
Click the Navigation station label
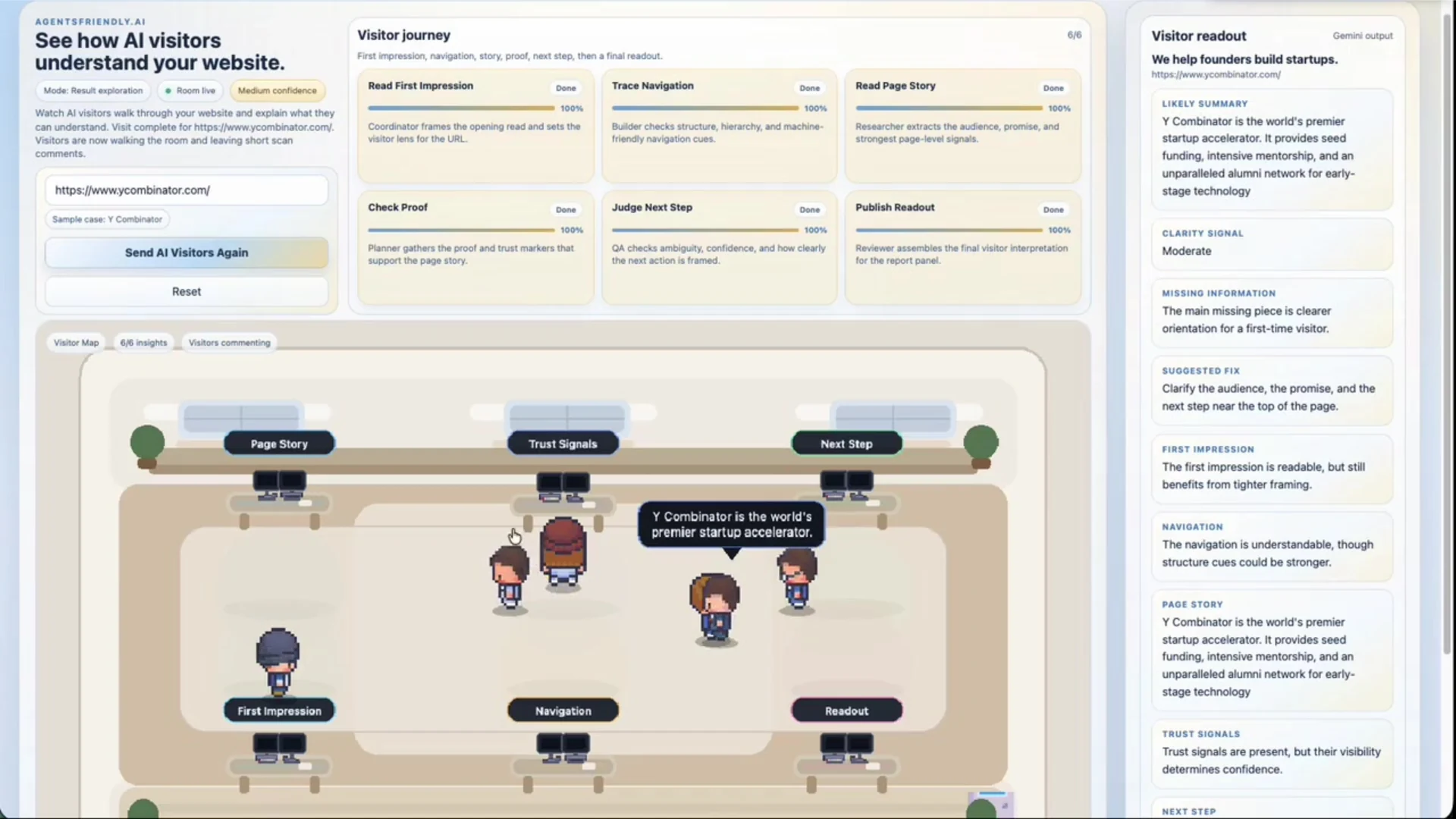(x=563, y=711)
